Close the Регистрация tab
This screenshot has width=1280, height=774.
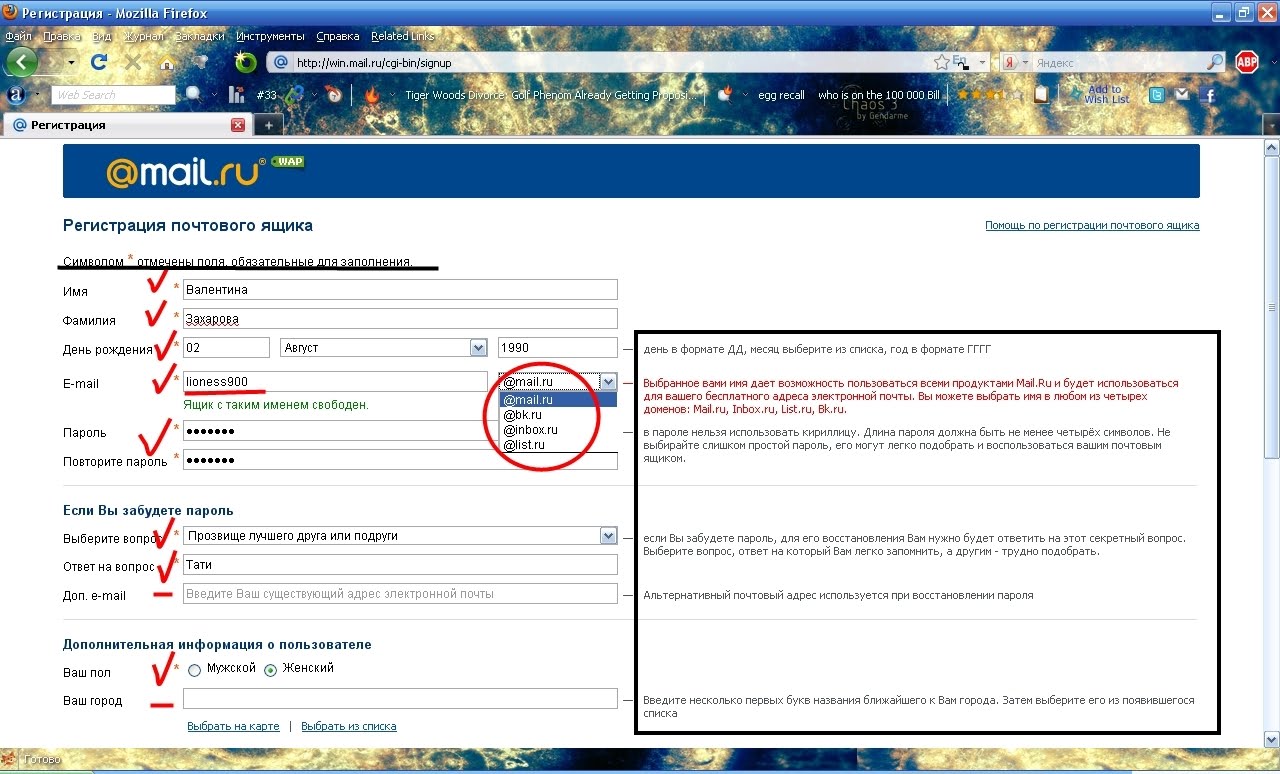238,125
